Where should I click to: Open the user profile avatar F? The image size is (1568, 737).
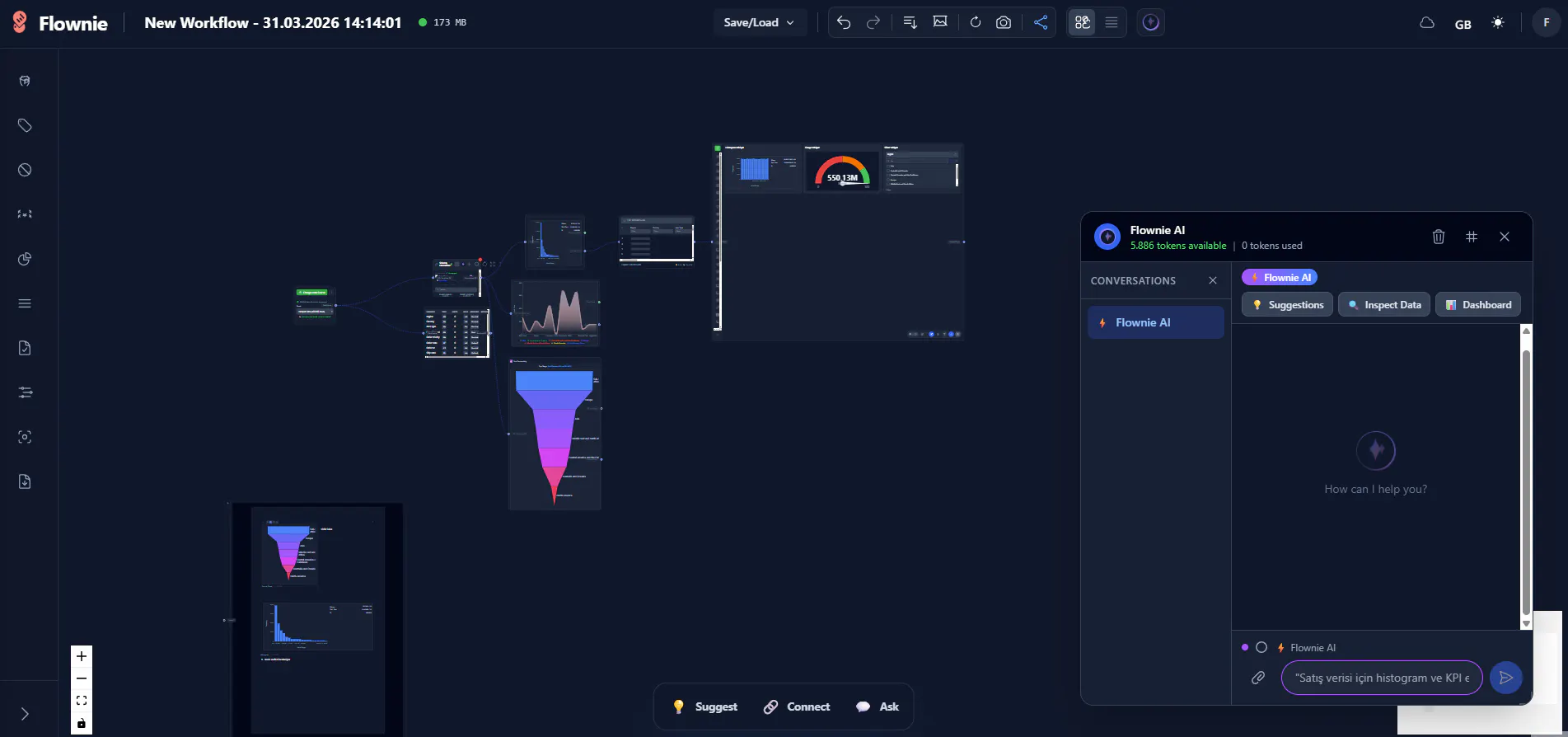click(x=1546, y=23)
